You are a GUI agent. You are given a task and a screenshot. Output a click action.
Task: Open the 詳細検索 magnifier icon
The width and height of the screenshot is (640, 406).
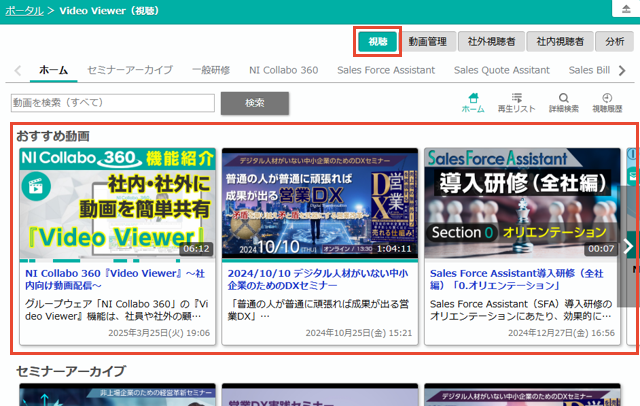[564, 103]
